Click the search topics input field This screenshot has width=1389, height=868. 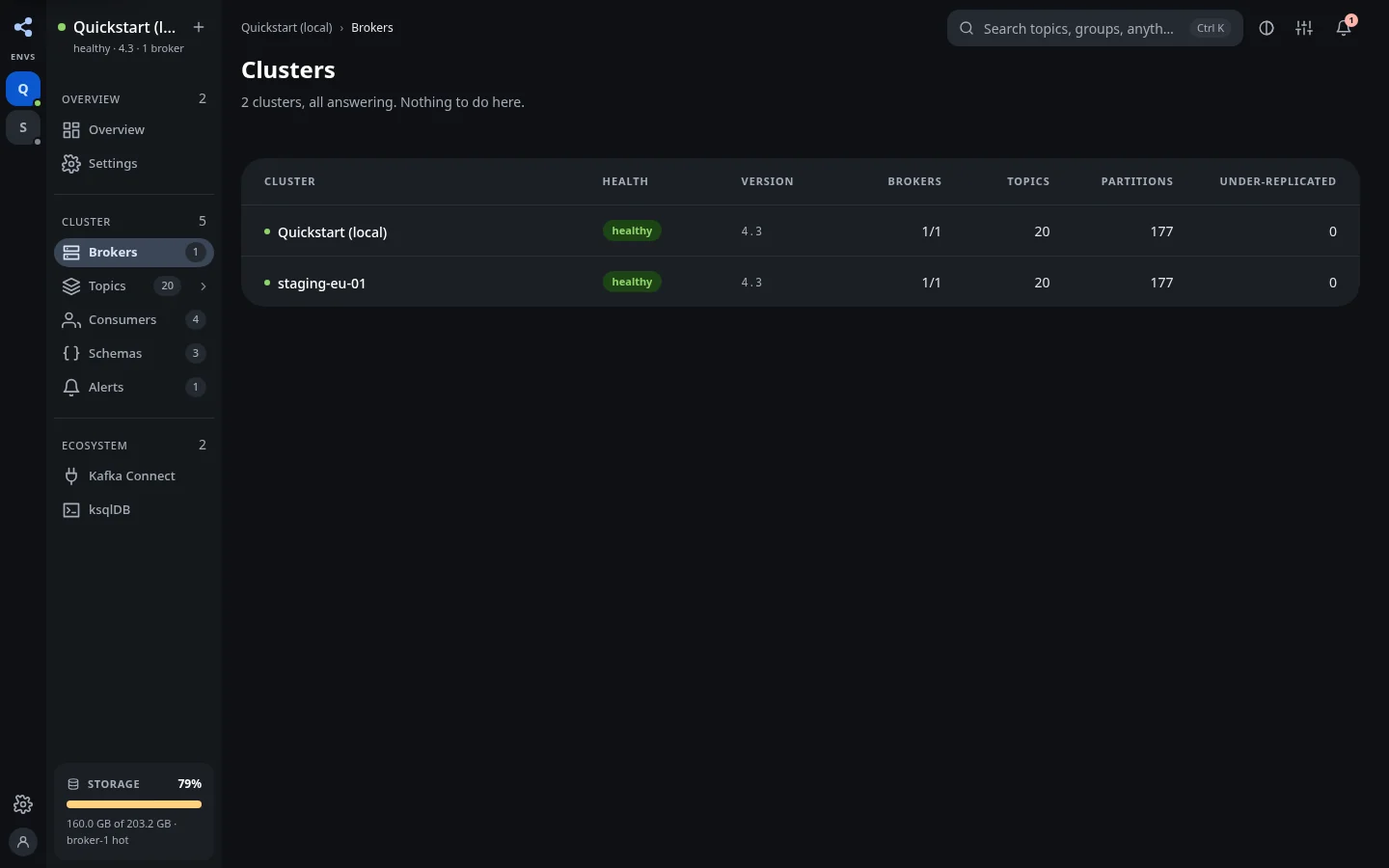[x=1095, y=28]
